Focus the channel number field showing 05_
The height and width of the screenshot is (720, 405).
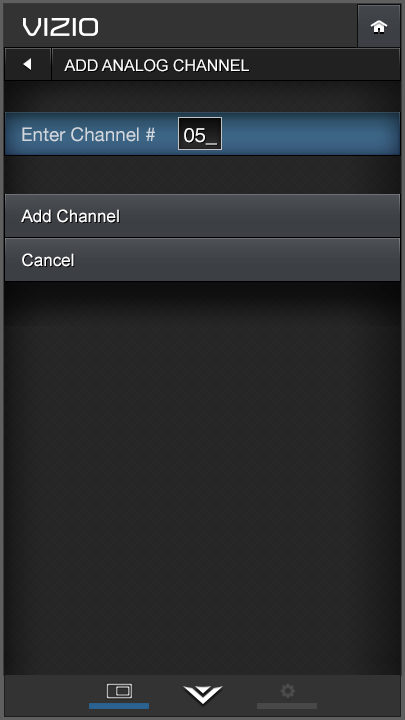click(200, 134)
